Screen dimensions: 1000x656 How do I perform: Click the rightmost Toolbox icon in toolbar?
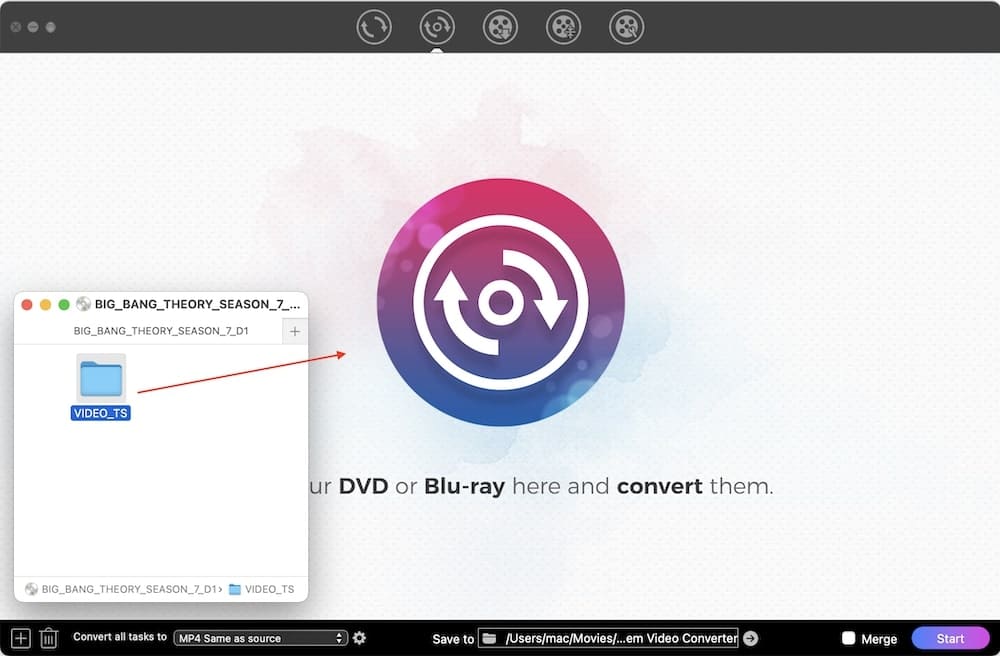click(626, 27)
